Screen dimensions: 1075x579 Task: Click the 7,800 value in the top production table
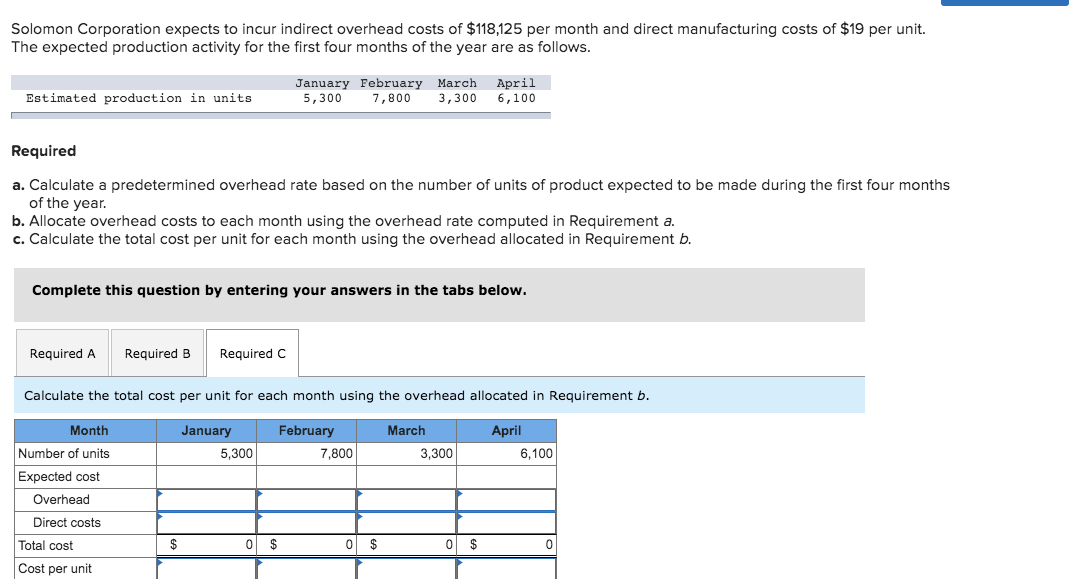(391, 98)
